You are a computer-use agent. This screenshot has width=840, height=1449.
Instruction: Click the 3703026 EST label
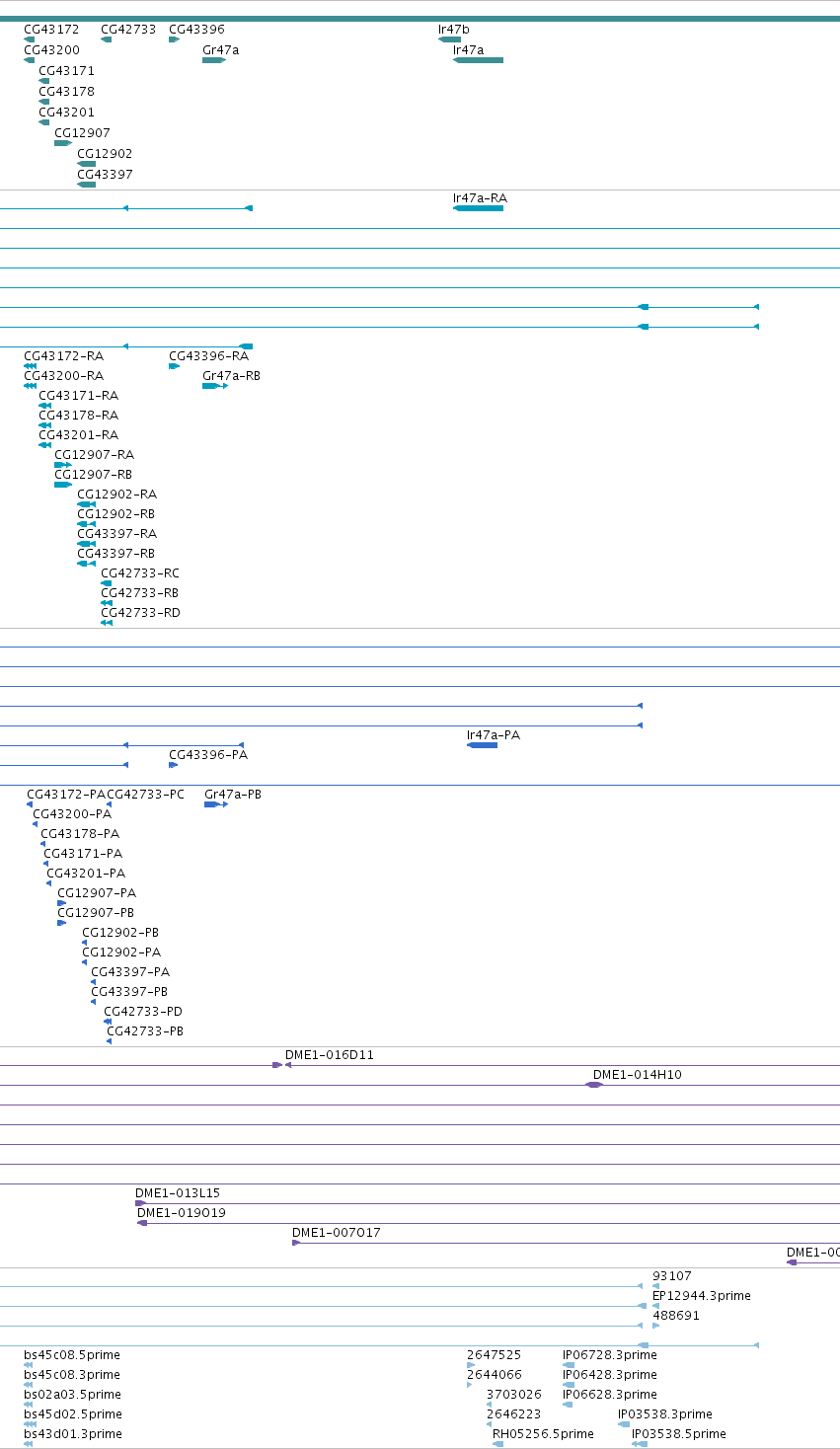click(x=514, y=1395)
